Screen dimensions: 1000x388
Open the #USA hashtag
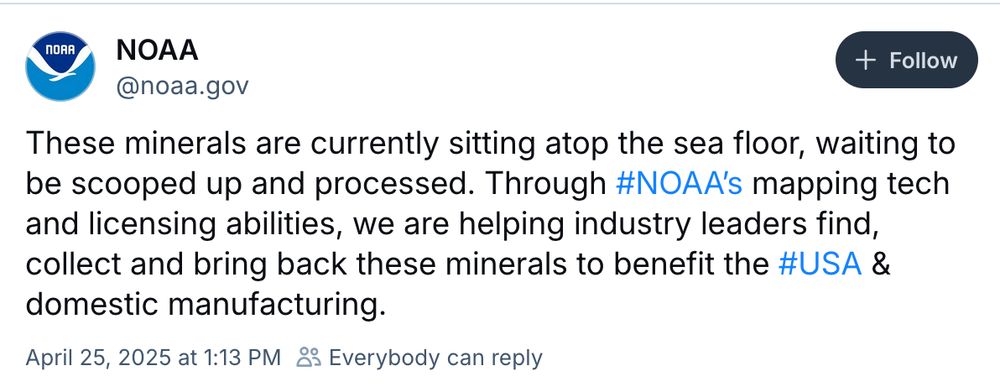tap(820, 264)
